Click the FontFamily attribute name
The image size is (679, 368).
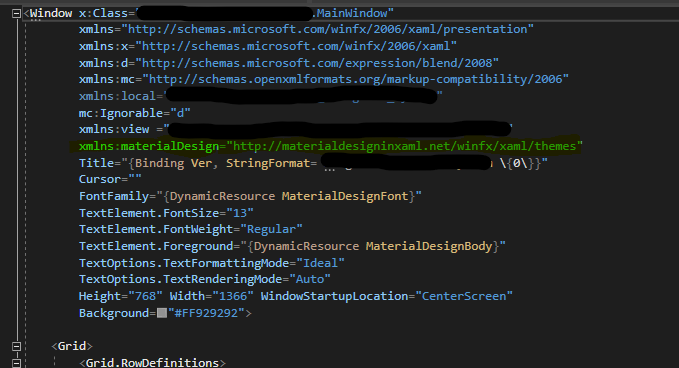click(114, 196)
